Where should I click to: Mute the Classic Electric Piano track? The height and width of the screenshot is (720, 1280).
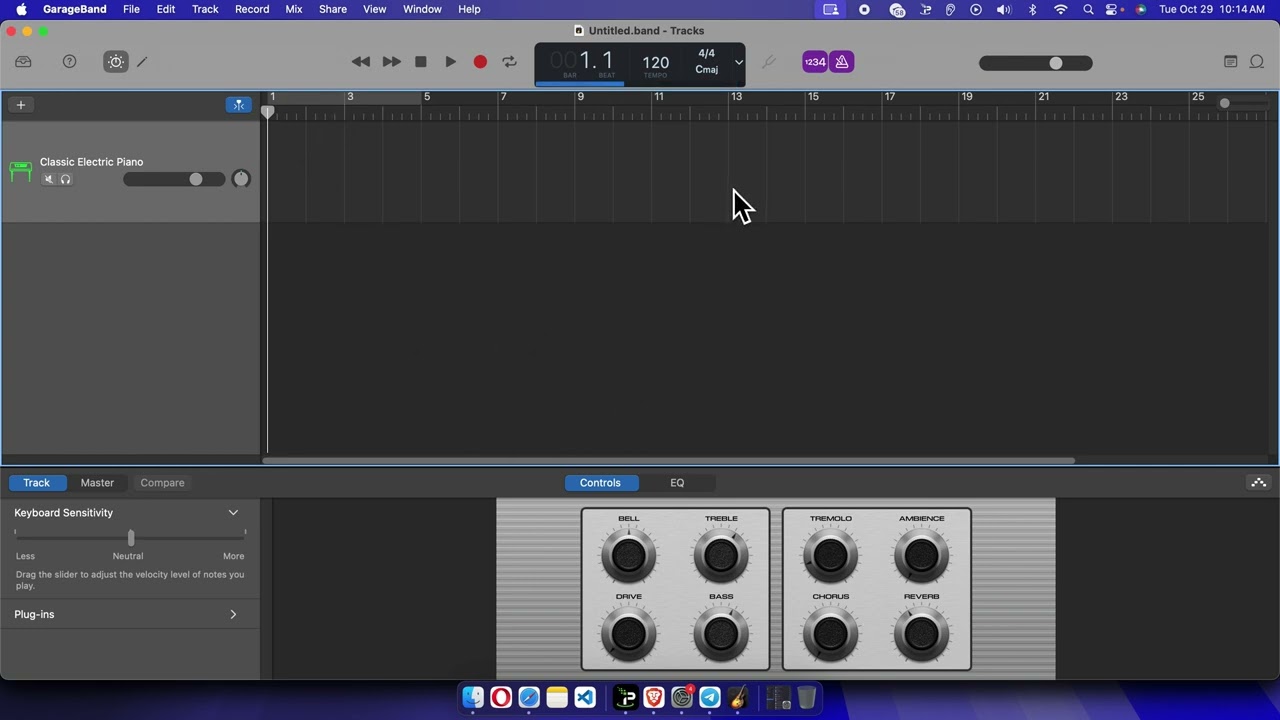[x=48, y=179]
